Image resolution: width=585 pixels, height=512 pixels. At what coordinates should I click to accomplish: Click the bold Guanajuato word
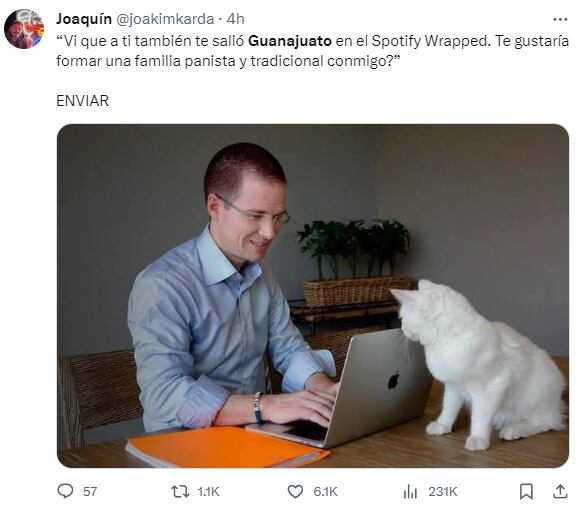pos(290,41)
